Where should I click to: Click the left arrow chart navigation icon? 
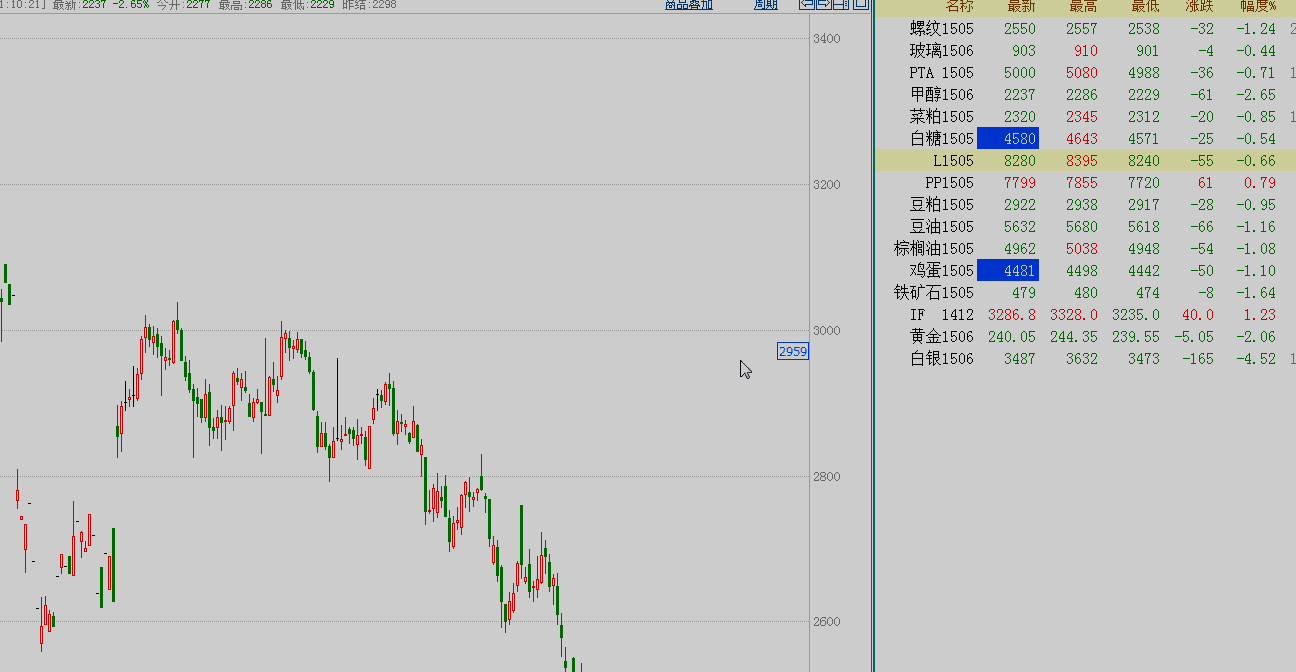[806, 4]
